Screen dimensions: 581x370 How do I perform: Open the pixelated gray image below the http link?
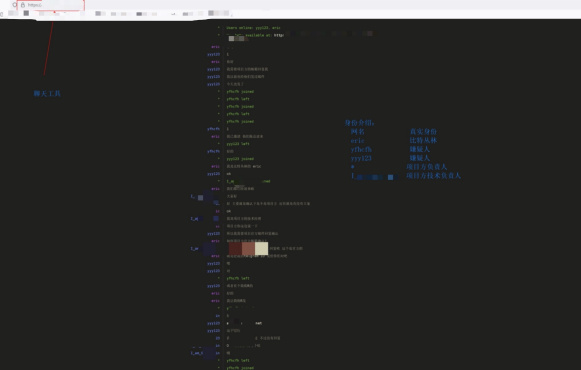(236, 39)
